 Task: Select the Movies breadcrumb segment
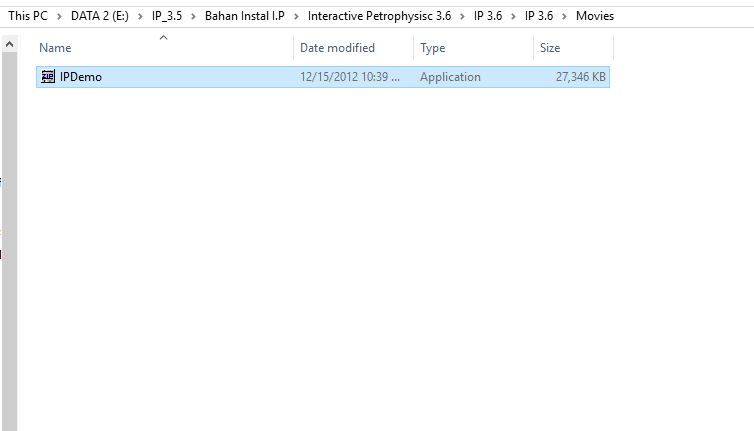(x=595, y=16)
